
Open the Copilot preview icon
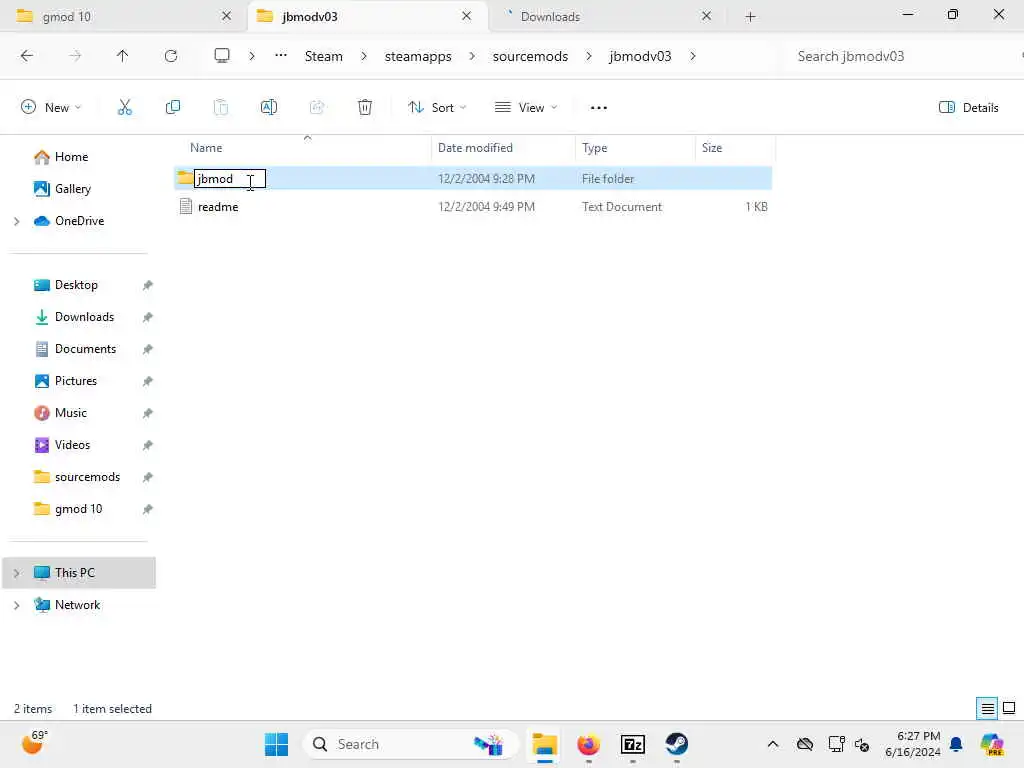coord(992,744)
